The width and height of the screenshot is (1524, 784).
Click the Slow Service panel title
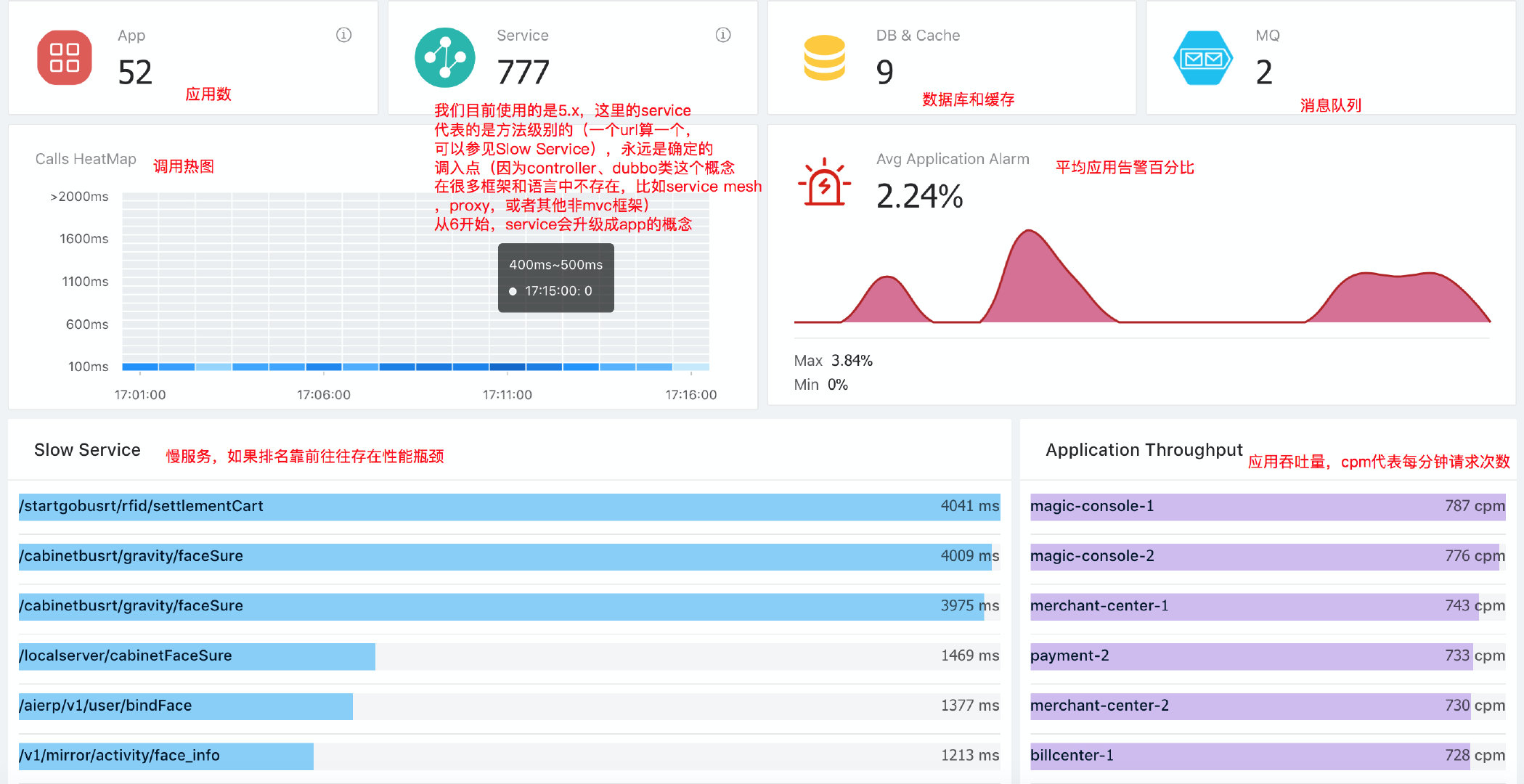point(87,450)
